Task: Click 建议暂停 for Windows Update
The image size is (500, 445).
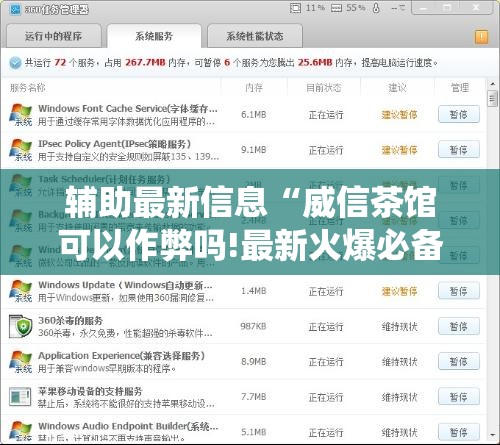Action: coord(399,291)
